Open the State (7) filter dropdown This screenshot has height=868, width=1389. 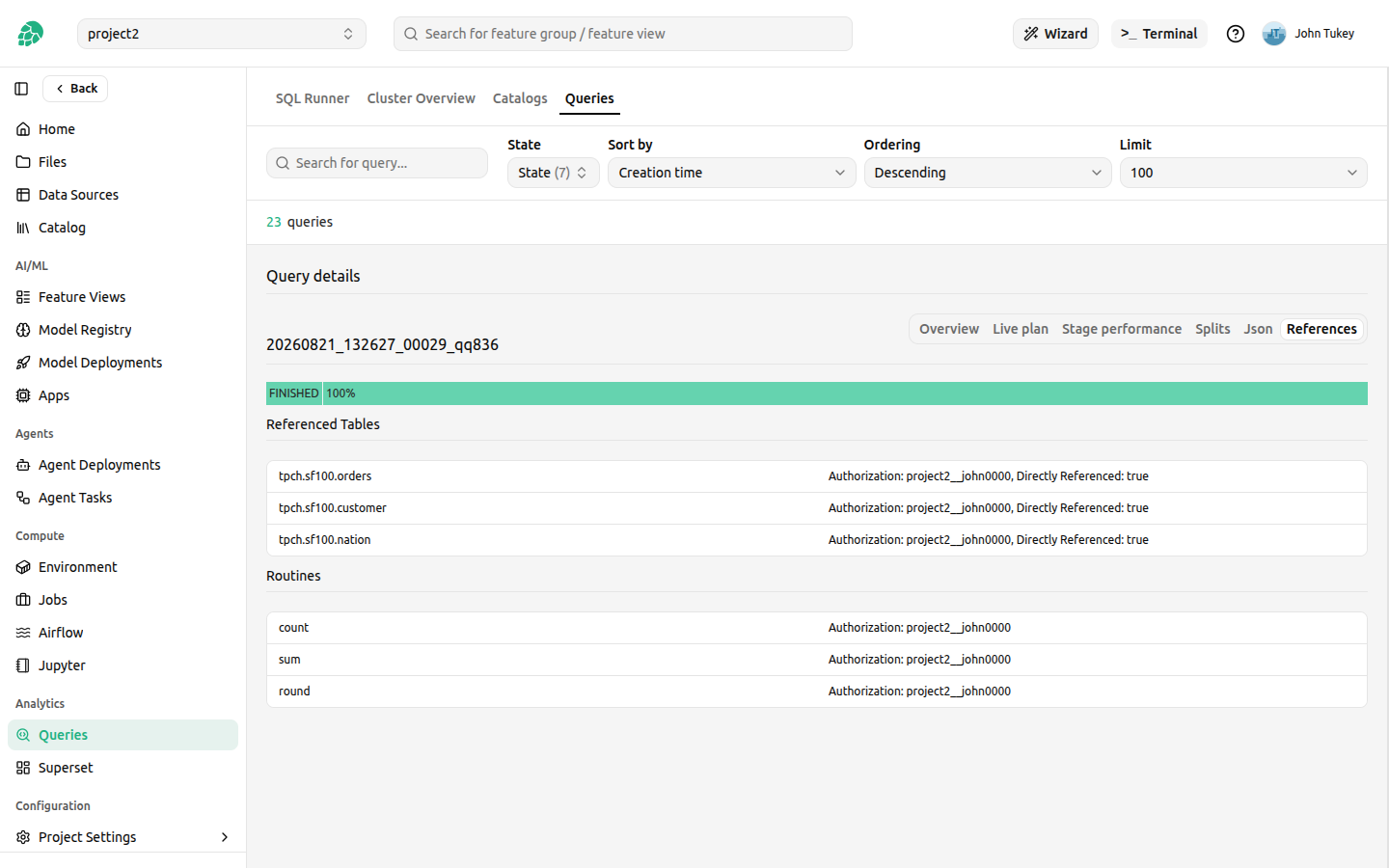click(554, 173)
